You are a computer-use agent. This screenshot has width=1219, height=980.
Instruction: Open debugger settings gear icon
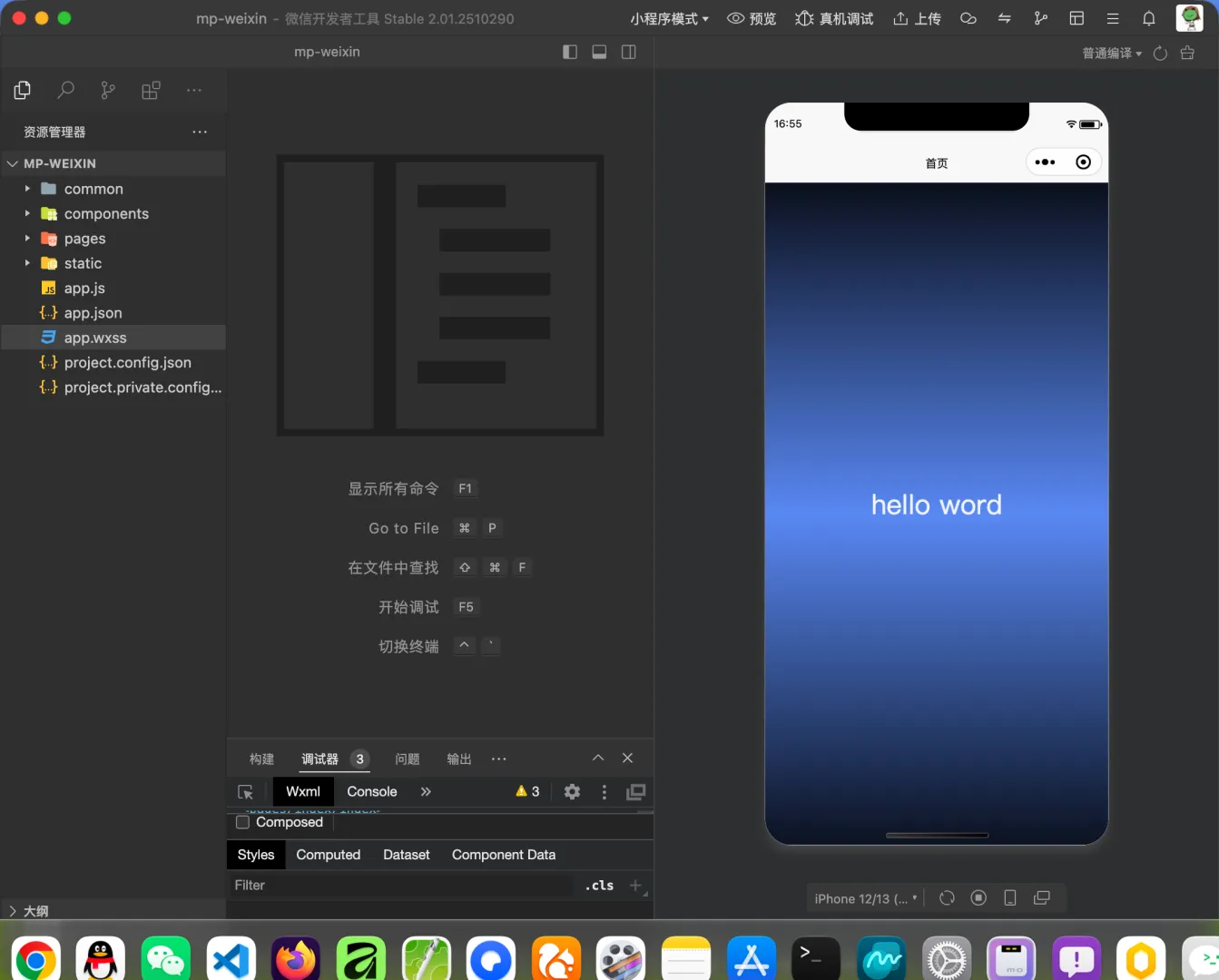[572, 791]
